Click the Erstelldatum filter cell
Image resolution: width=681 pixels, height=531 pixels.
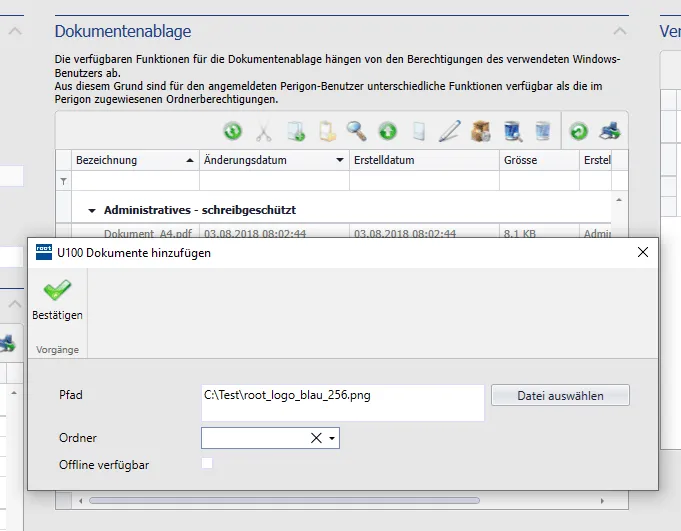[x=424, y=181]
